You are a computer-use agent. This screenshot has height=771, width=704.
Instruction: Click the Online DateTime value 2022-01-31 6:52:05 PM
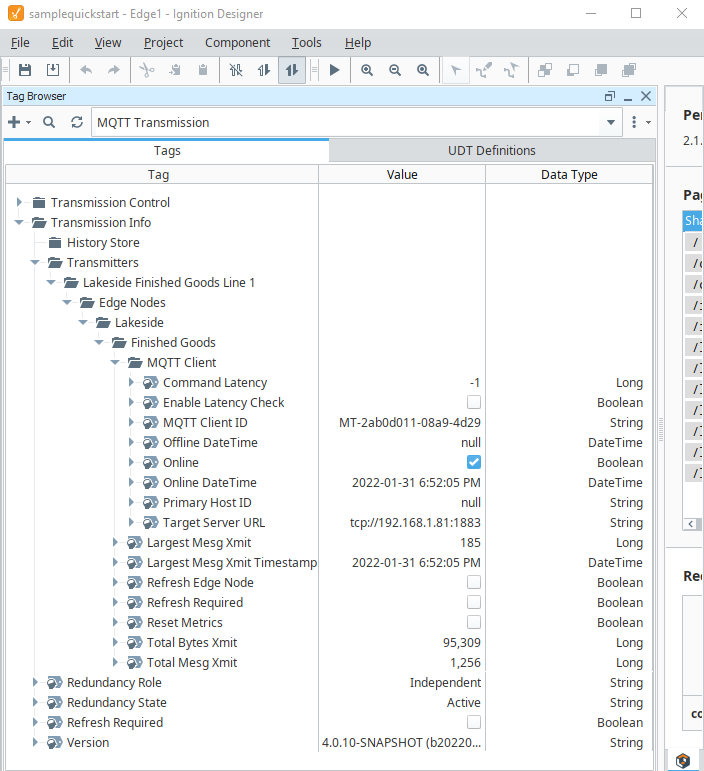(416, 482)
